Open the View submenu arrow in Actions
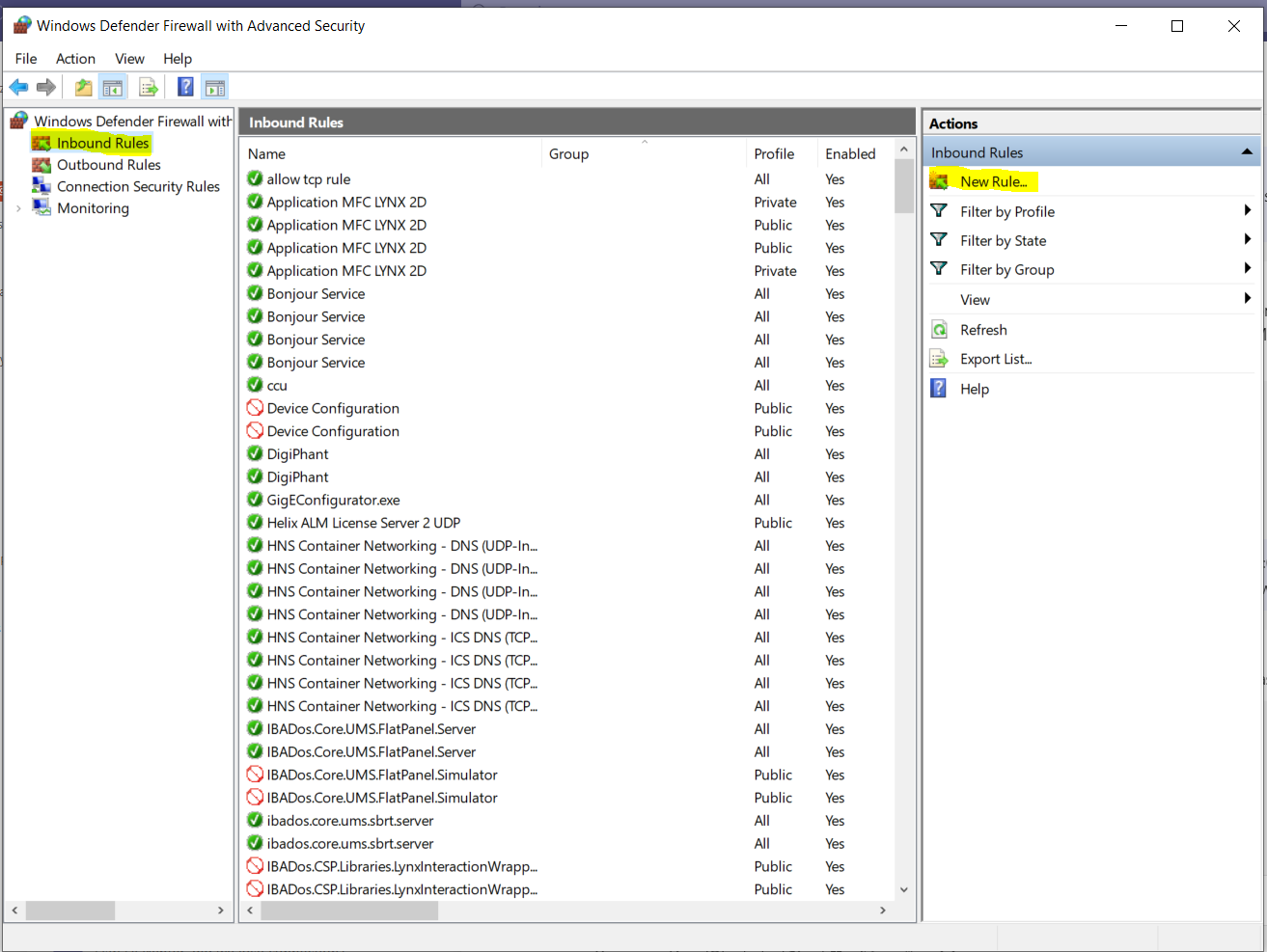This screenshot has height=952, width=1267. (x=1247, y=299)
